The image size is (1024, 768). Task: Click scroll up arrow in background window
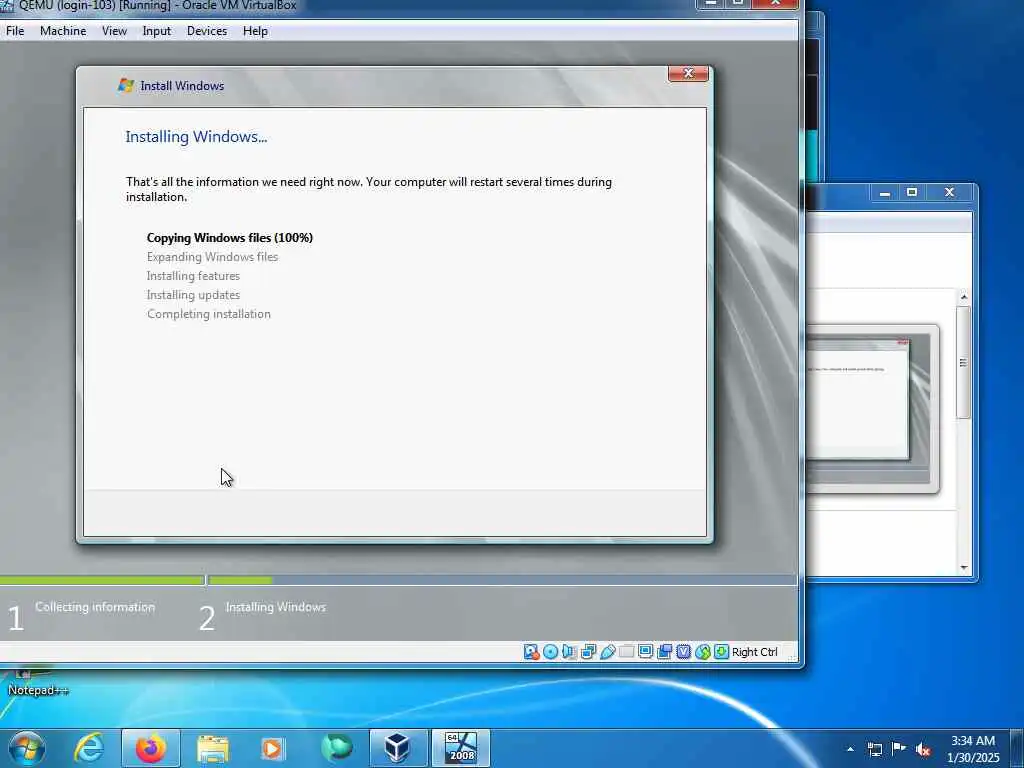point(964,297)
